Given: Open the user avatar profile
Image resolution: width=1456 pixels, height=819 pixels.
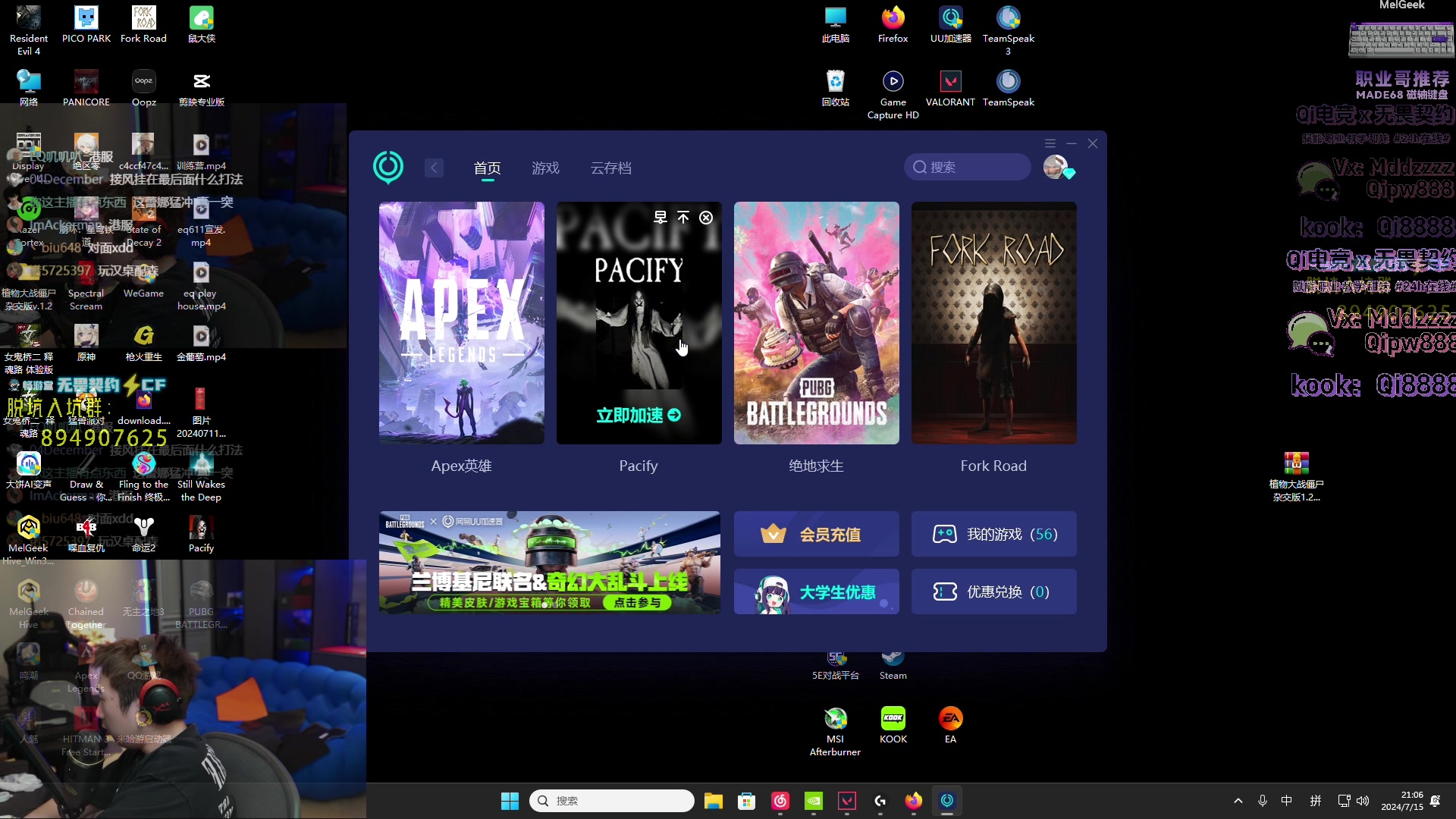Looking at the screenshot, I should pos(1056,167).
